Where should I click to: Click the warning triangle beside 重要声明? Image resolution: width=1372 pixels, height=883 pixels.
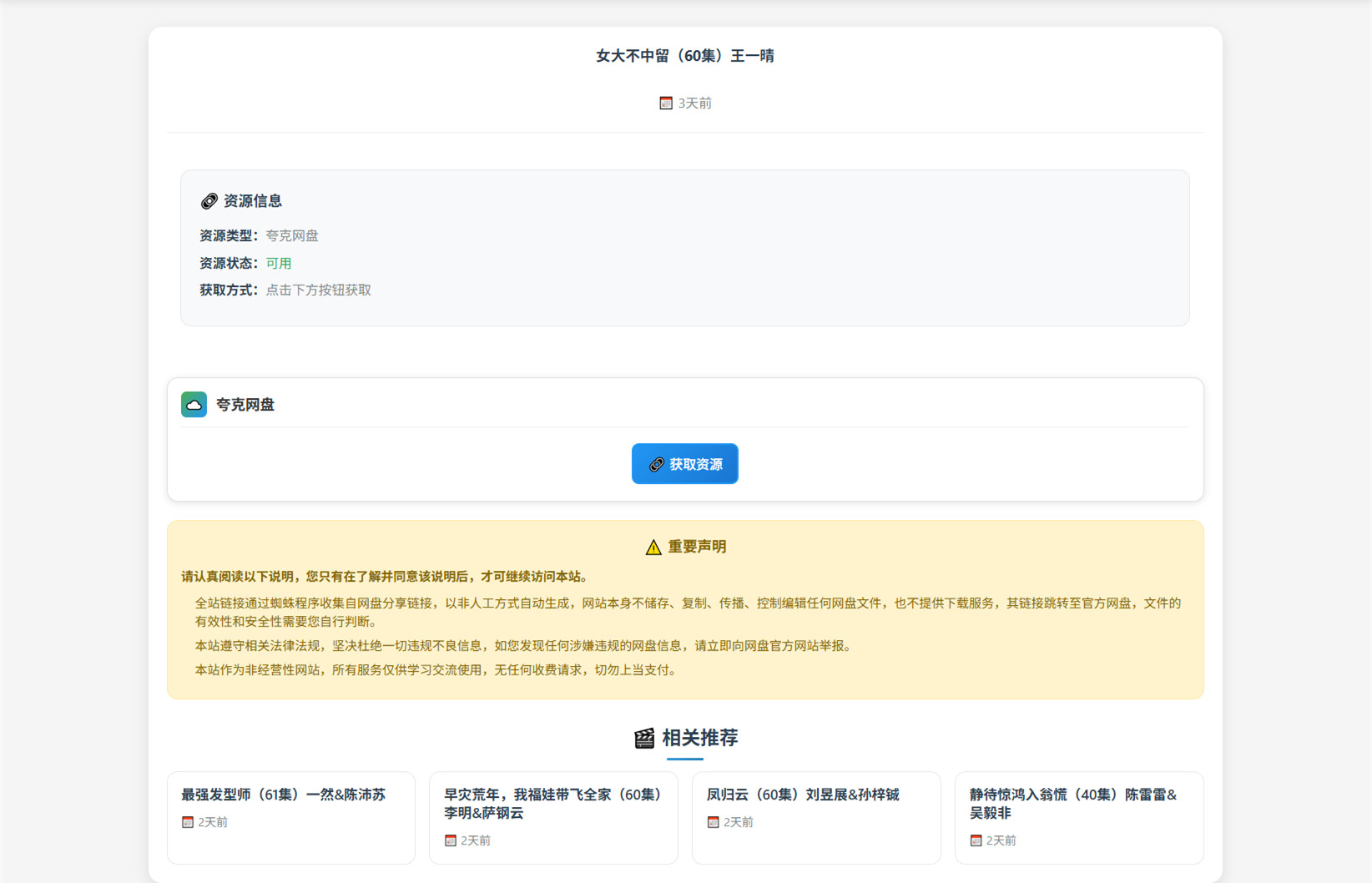point(653,547)
